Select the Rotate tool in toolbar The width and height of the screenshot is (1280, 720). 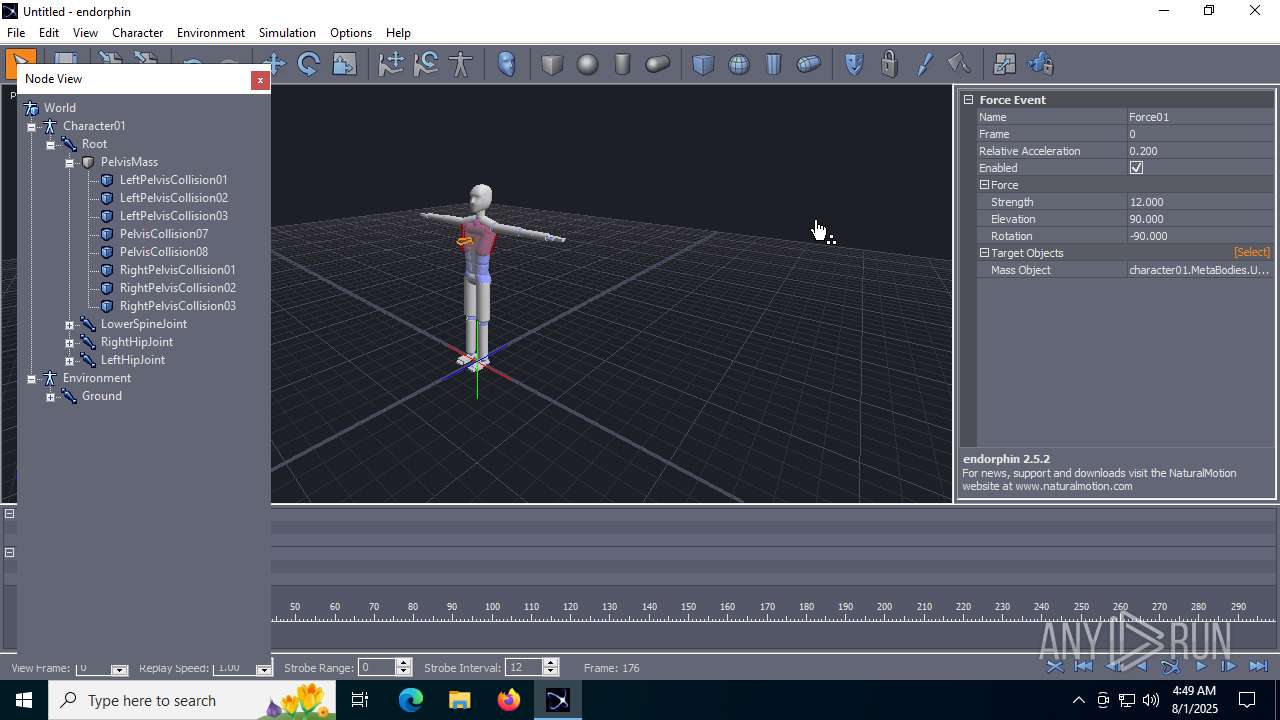point(309,64)
